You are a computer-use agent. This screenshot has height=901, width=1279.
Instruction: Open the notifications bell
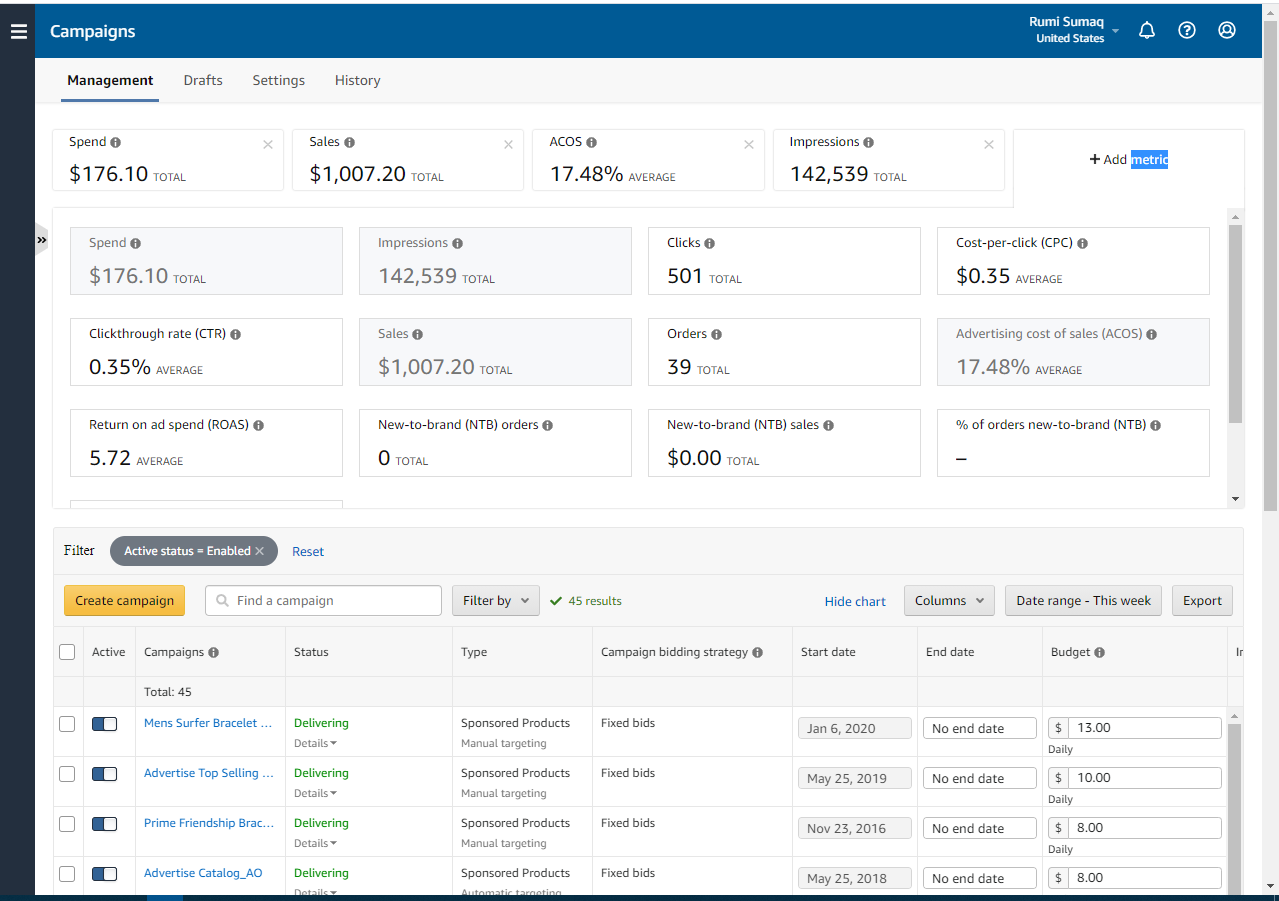click(1147, 31)
